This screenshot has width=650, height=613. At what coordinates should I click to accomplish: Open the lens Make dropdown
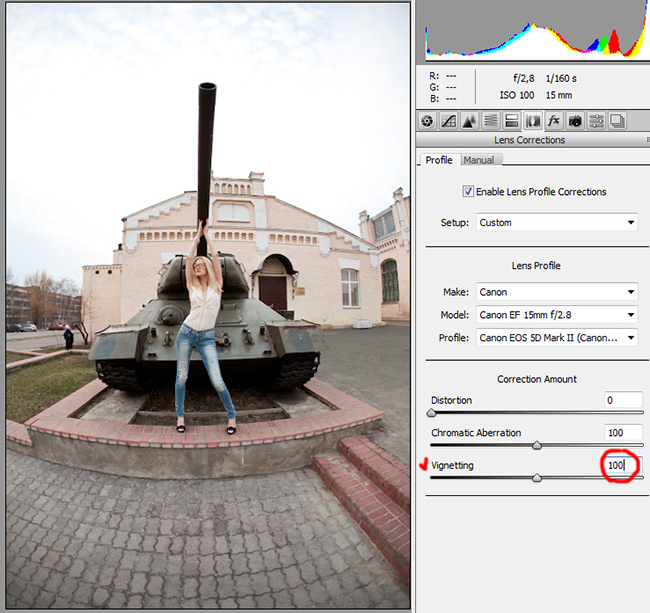click(557, 292)
